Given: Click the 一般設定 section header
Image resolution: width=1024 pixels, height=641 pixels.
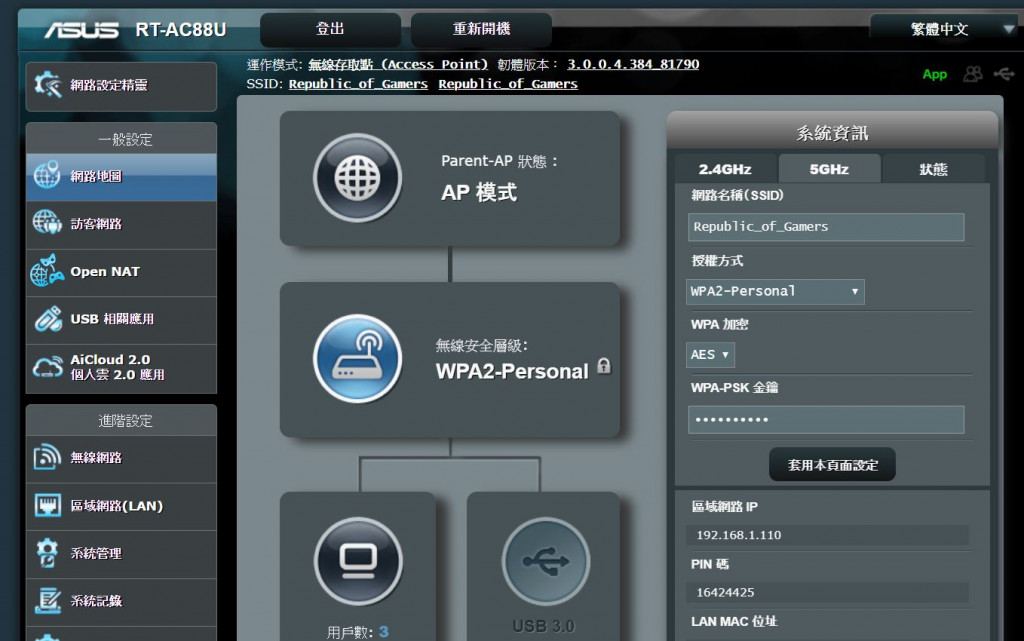Looking at the screenshot, I should 121,139.
